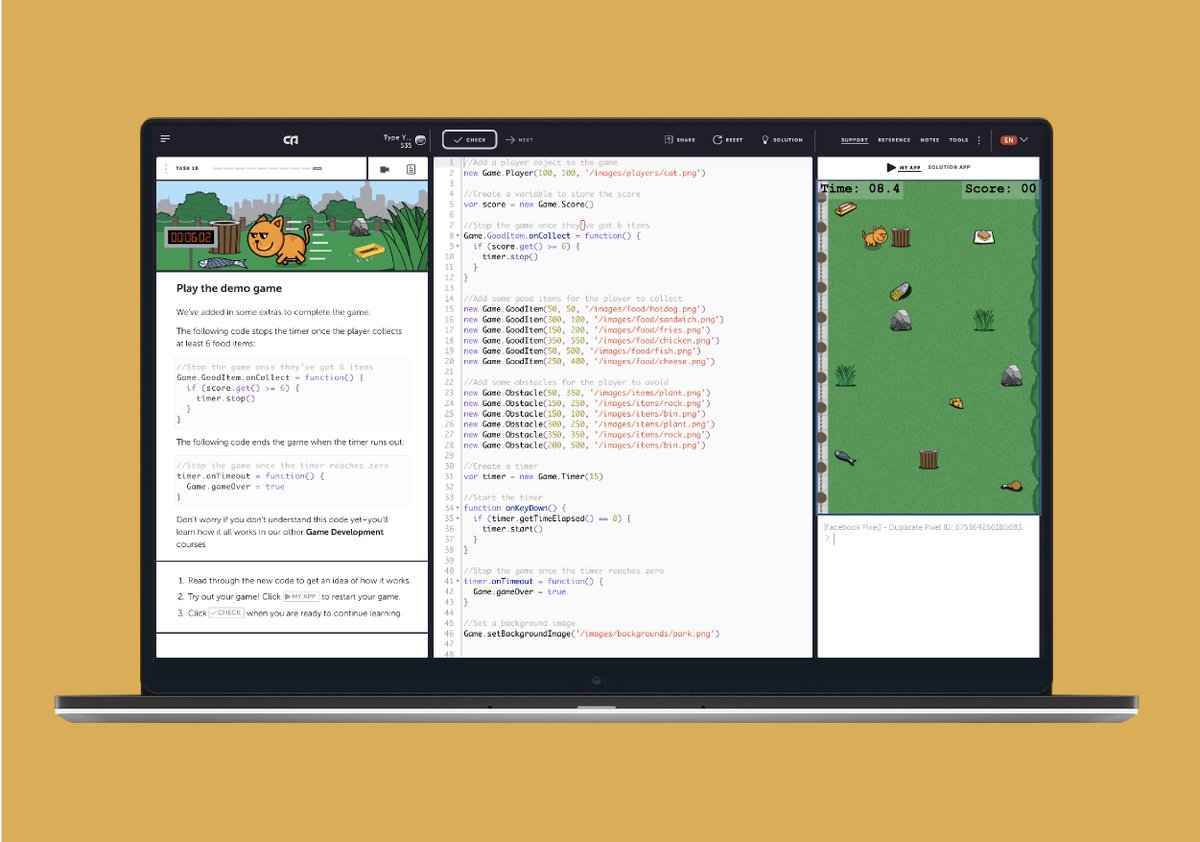Click the task drag handle dots beside Task 18
1200x842 pixels.
pos(166,169)
